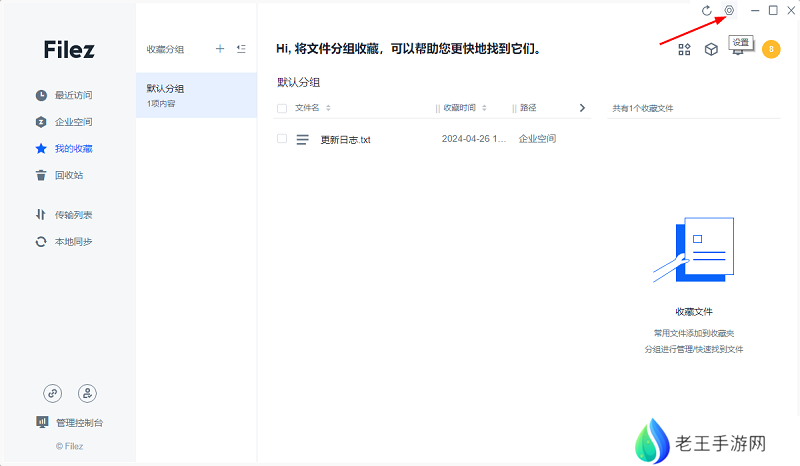Click the 路径 column header
The image size is (800, 466).
[x=528, y=108]
